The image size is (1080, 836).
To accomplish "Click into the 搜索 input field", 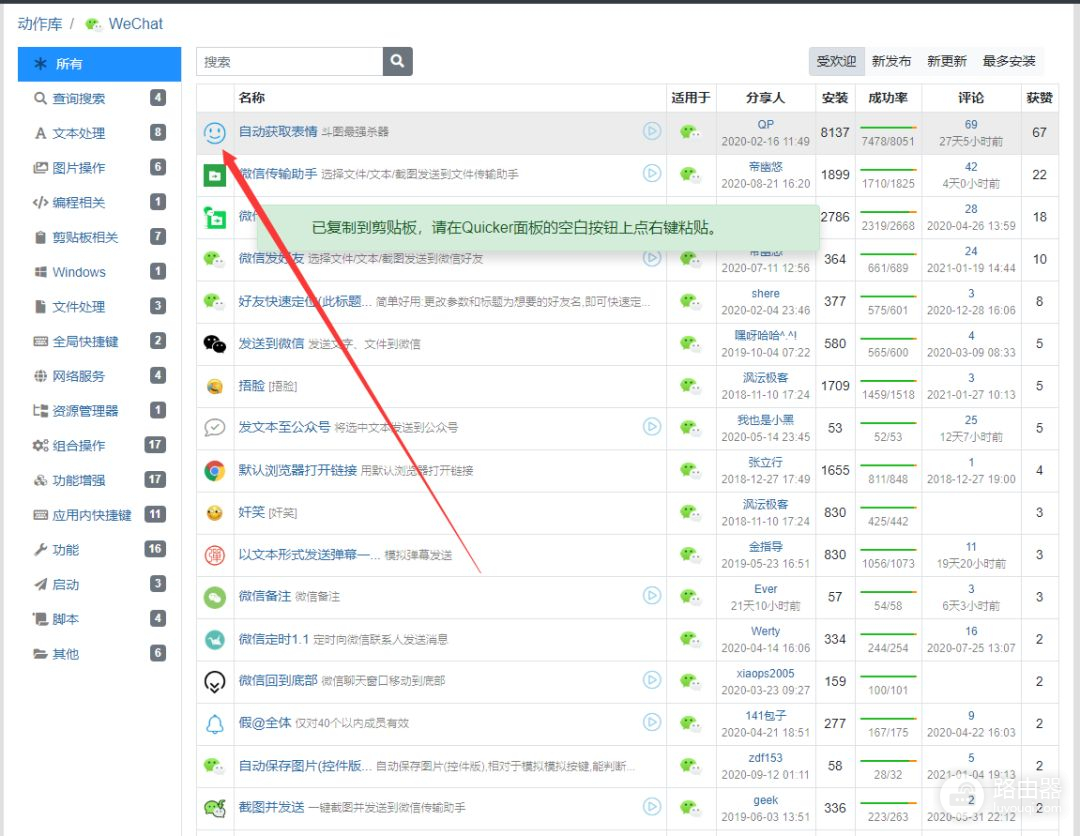I will (290, 61).
